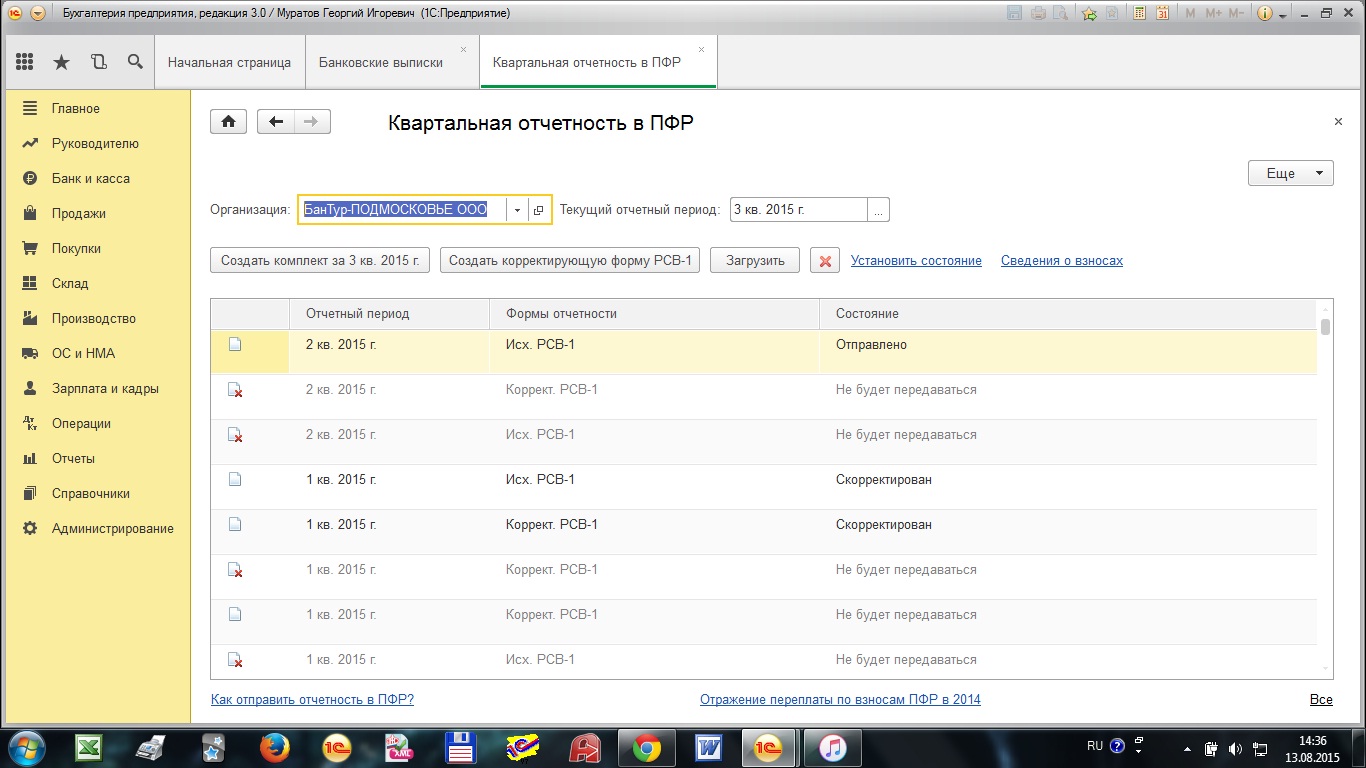The image size is (1366, 768).
Task: Click the Загрузить button
Action: point(754,260)
